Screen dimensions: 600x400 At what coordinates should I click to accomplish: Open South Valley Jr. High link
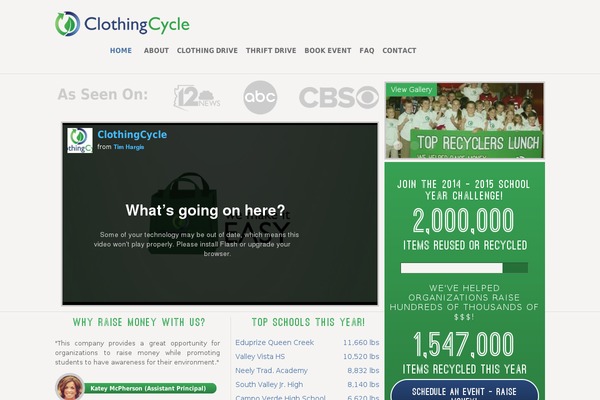(x=269, y=384)
